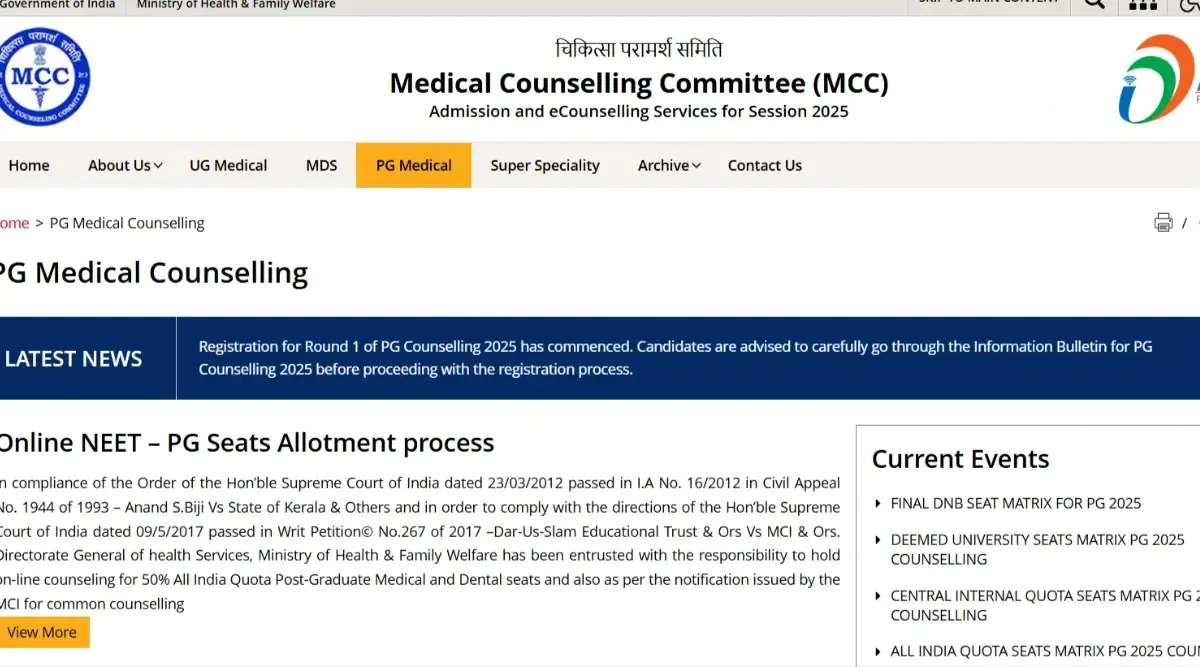Go to the MDS section
Screen dimensions: 1200x667
(321, 166)
